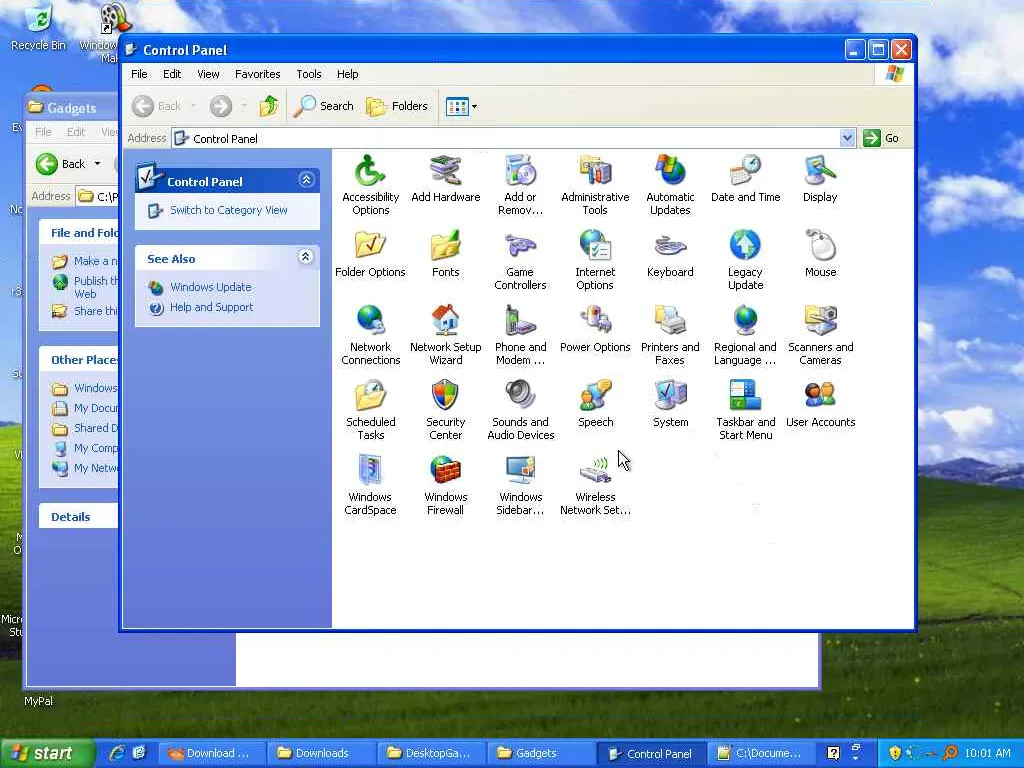The width and height of the screenshot is (1024, 768).
Task: Open Windows Sidebar settings icon
Action: click(520, 486)
